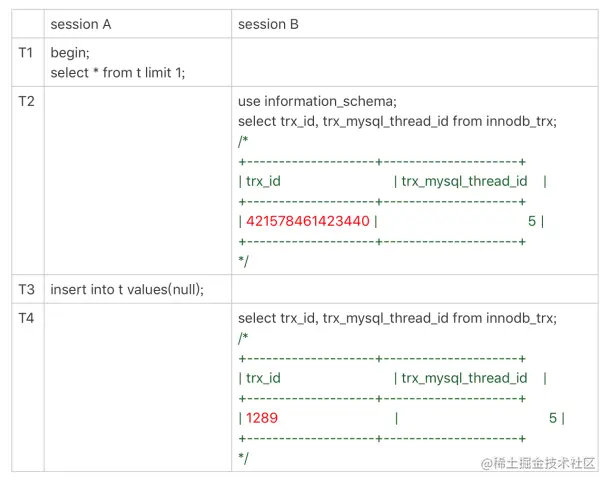The height and width of the screenshot is (485, 610).
Task: Click the 稀土掘金技术社区 watermark text
Action: pyautogui.click(x=546, y=465)
